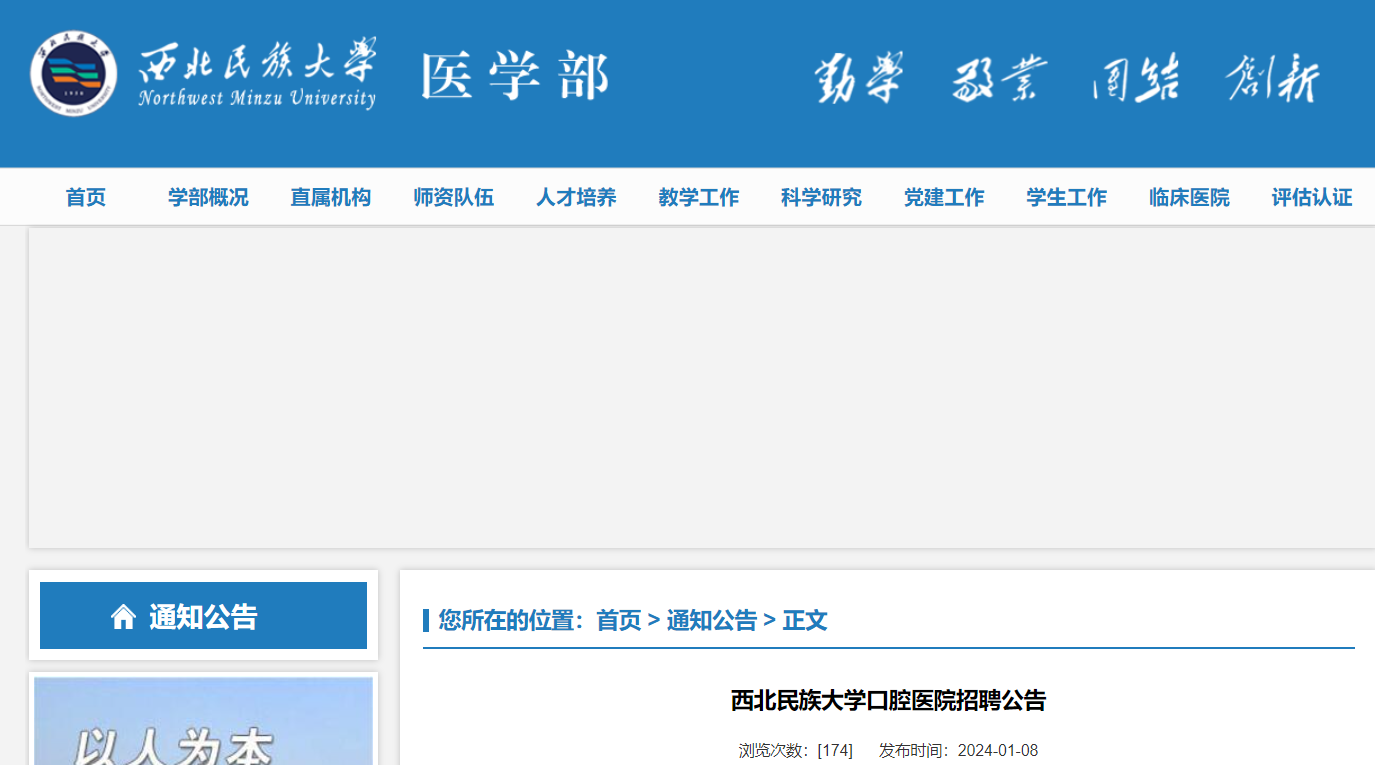Go to 师资队伍 in the navigation bar
The height and width of the screenshot is (765, 1375).
454,197
